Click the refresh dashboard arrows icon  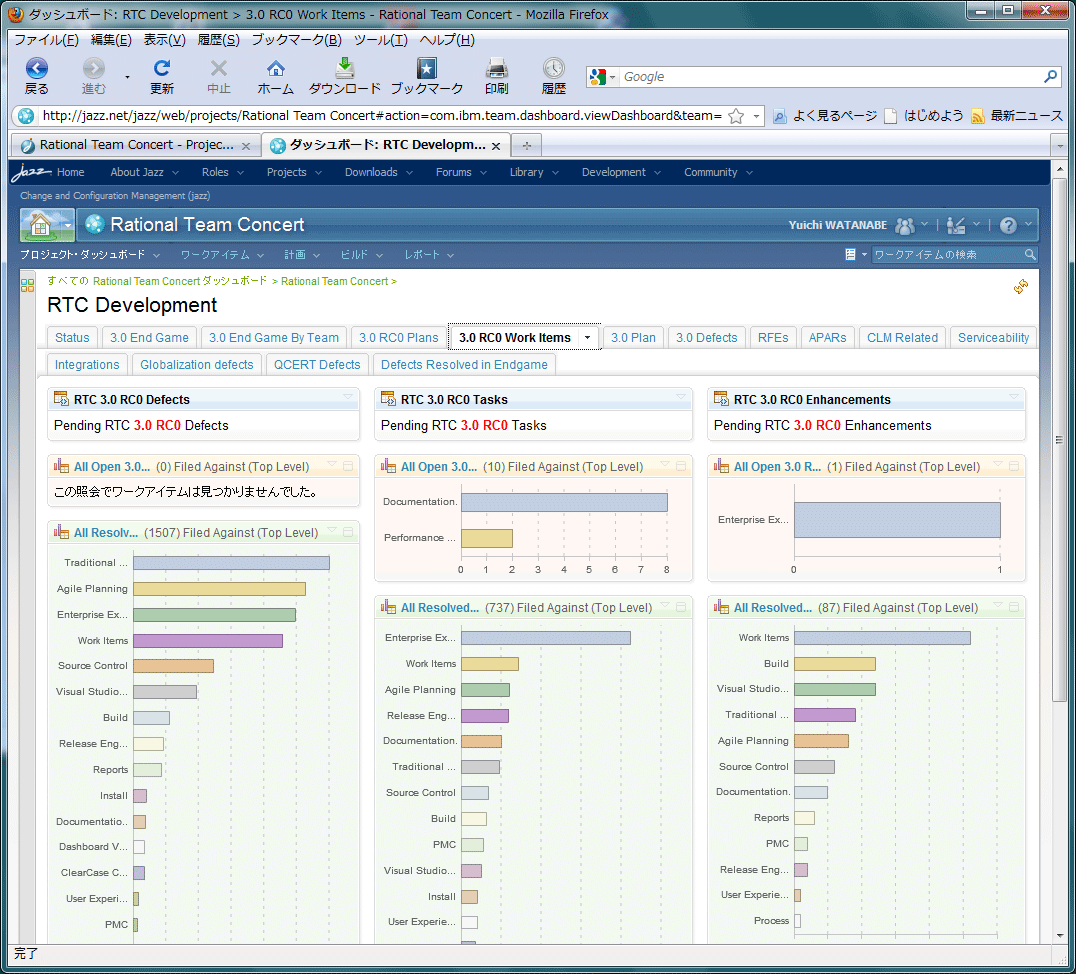(x=1021, y=286)
